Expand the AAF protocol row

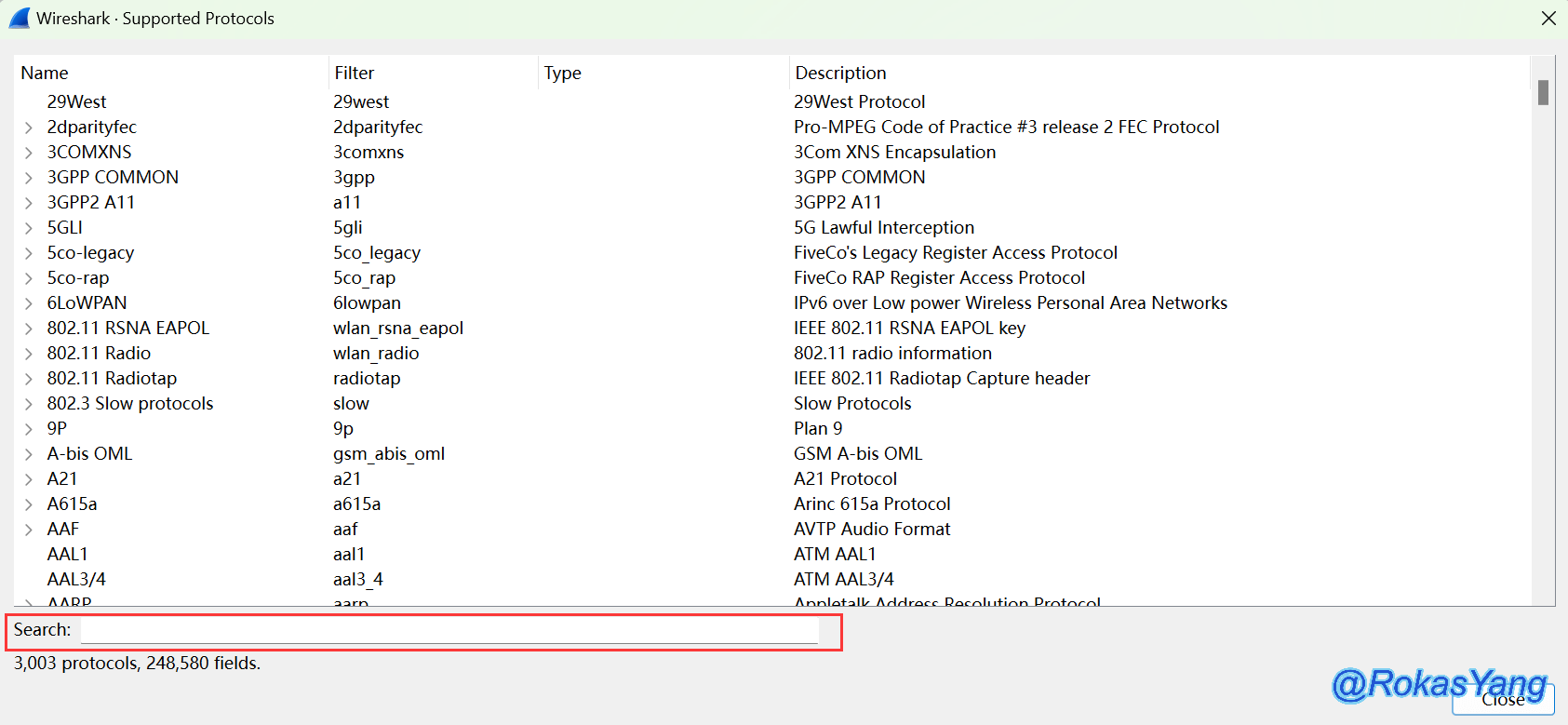click(x=29, y=530)
